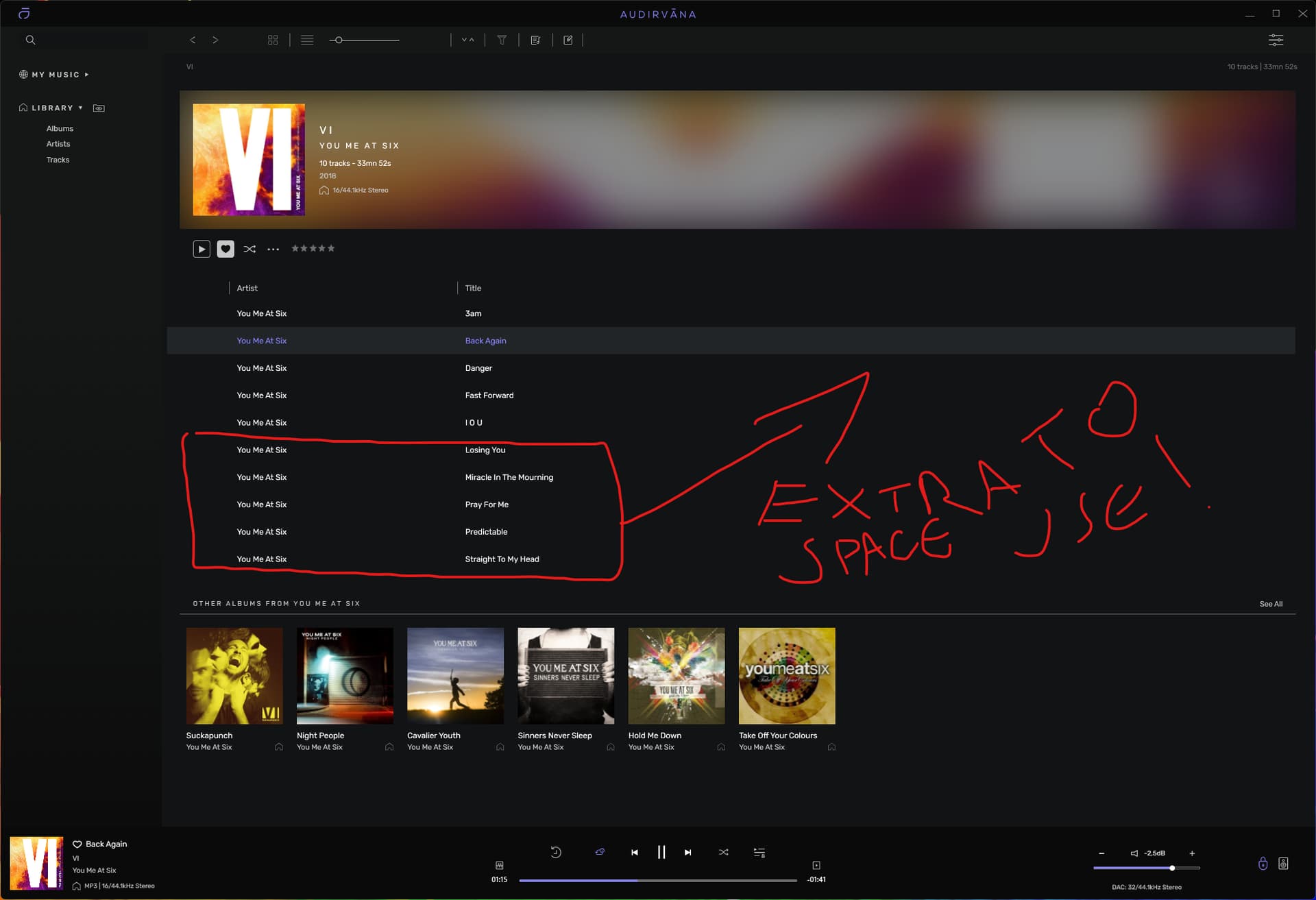Screen dimensions: 1316x900
Task: Open the playlist icon in toolbar
Action: (535, 40)
